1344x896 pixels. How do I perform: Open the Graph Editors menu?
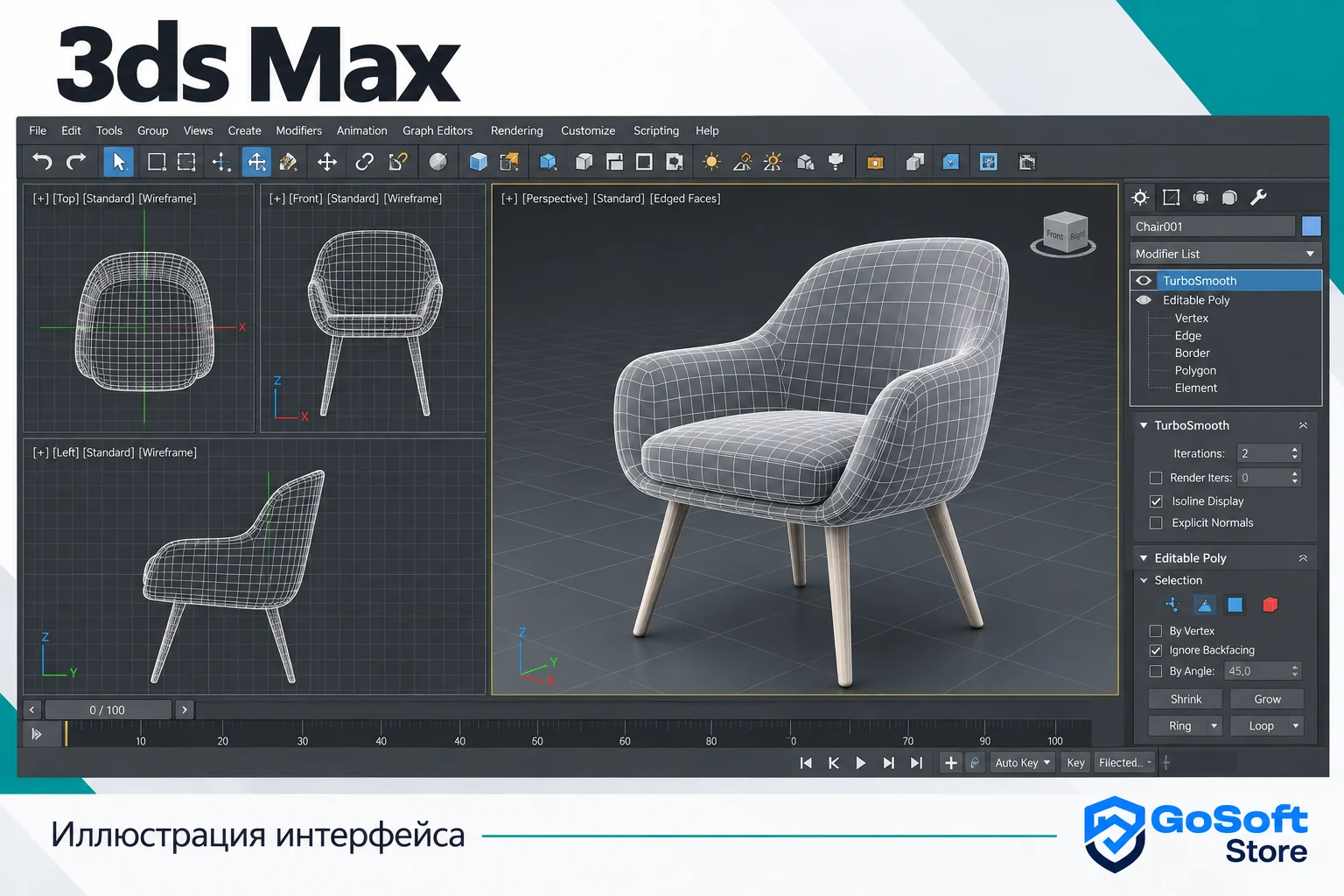coord(437,130)
